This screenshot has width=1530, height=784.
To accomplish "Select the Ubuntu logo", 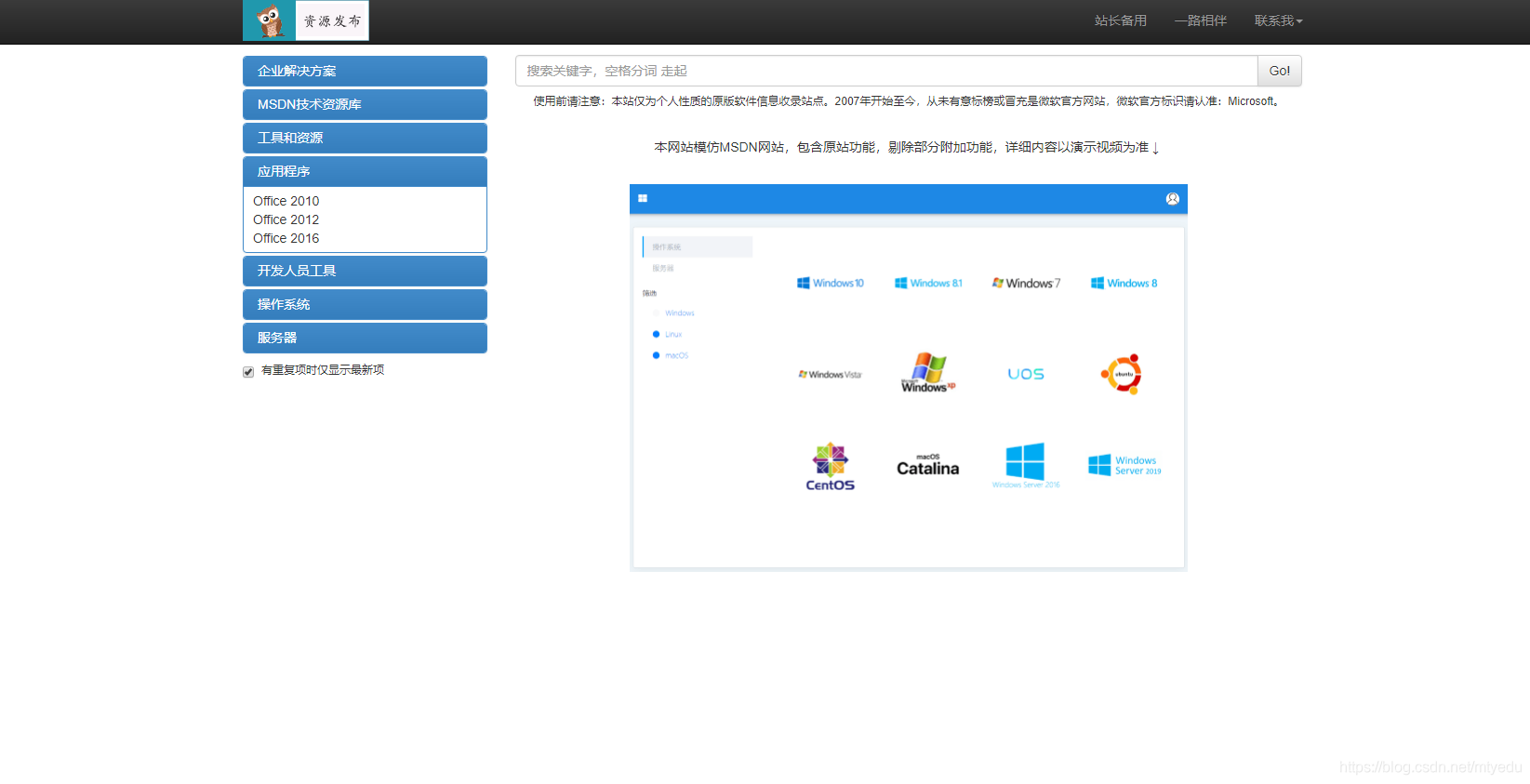I will tap(1122, 374).
